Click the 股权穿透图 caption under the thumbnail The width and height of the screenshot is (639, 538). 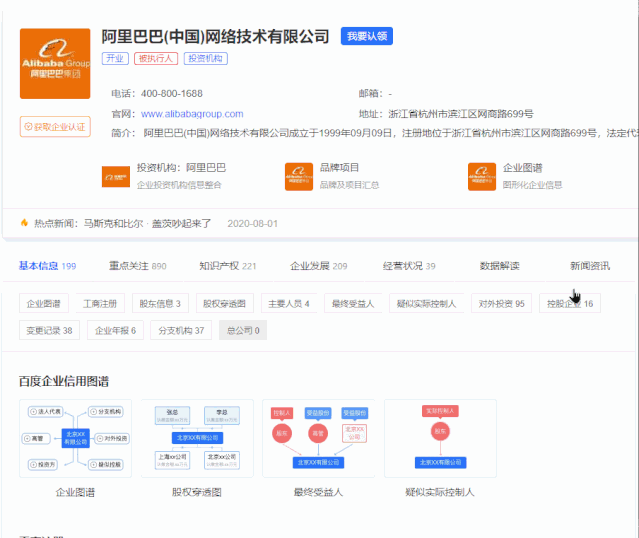197,492
